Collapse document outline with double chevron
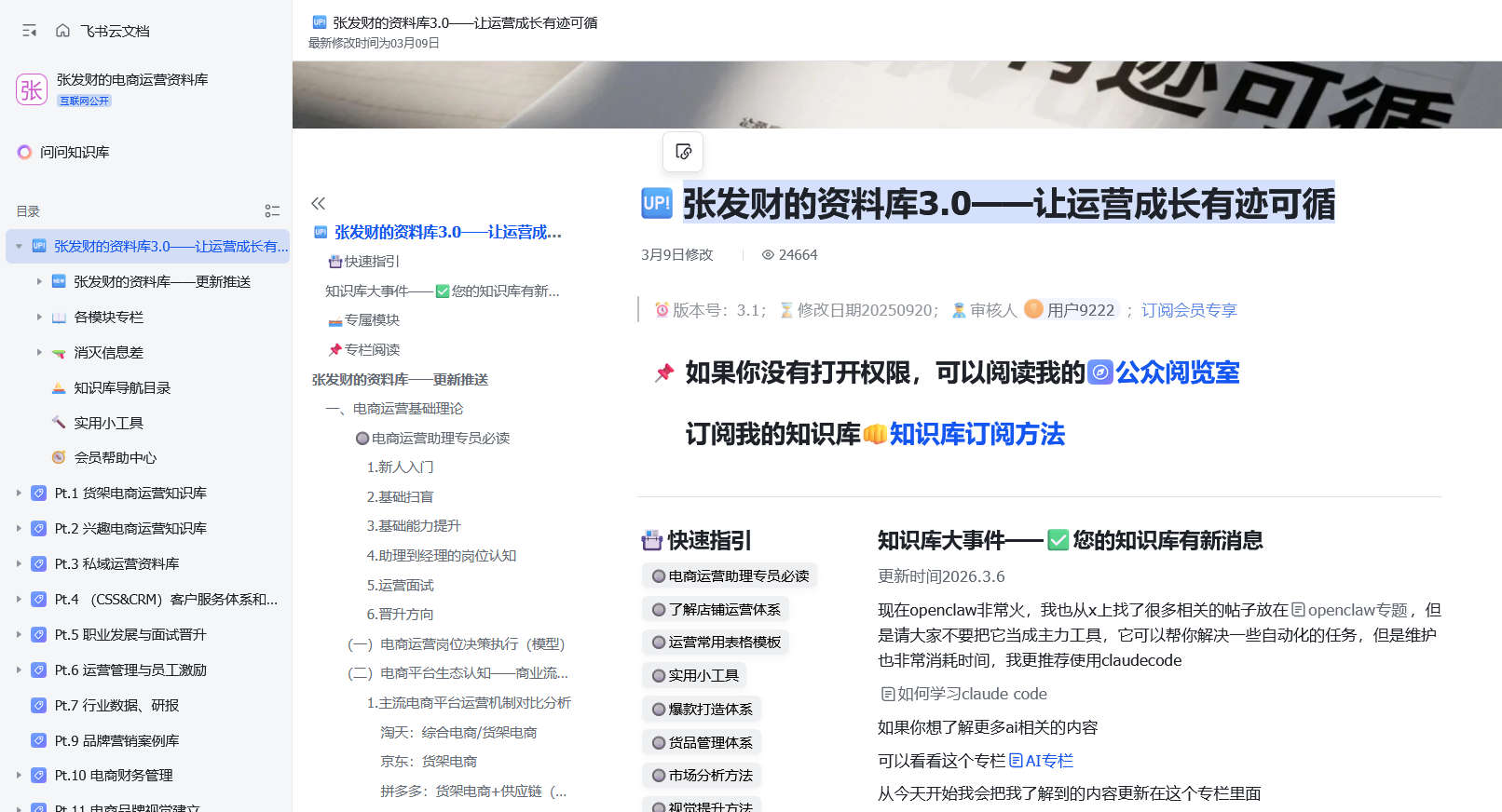Image resolution: width=1502 pixels, height=812 pixels. coord(319,203)
